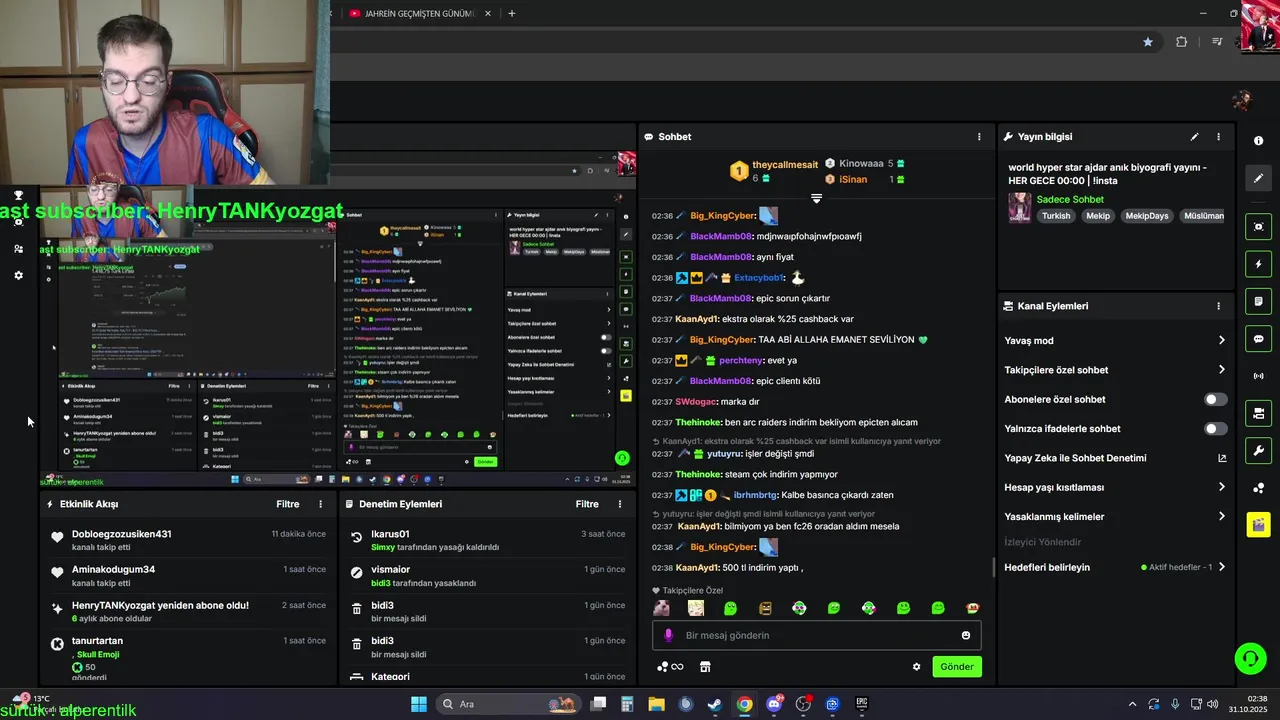Expand Hedefleri belirleyin row
The width and height of the screenshot is (1280, 720).
1115,567
